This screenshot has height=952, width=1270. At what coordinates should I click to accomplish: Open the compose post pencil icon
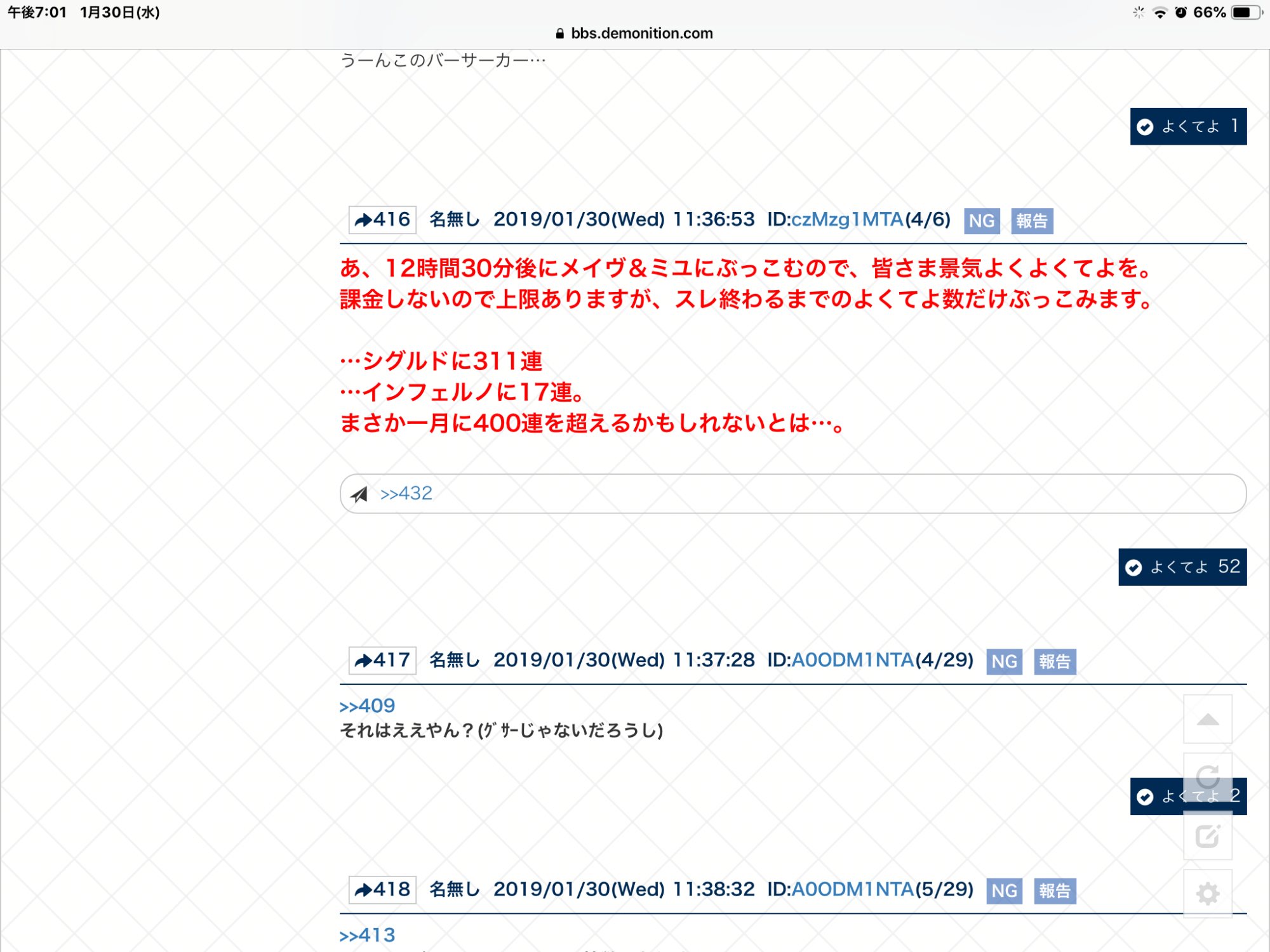(1207, 835)
